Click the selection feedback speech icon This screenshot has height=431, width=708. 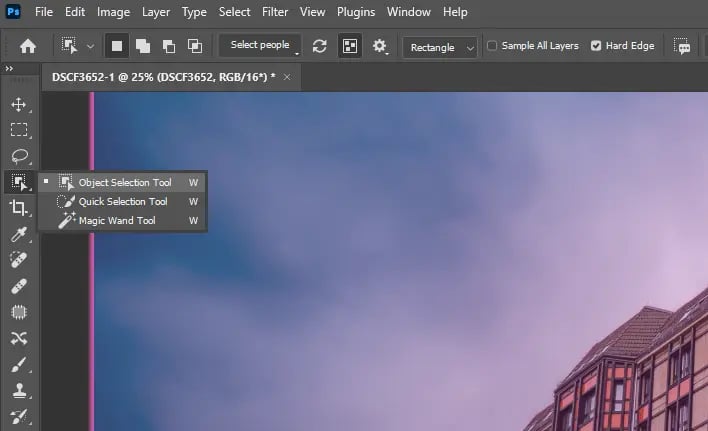[x=682, y=46]
